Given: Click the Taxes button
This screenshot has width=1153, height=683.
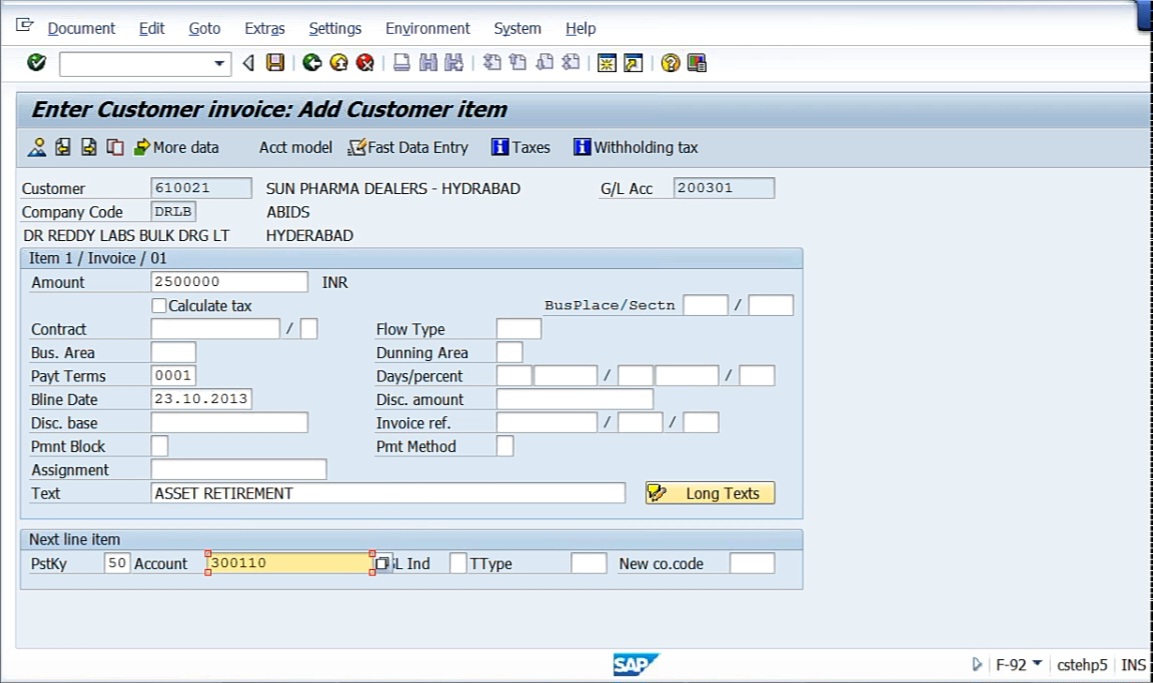Looking at the screenshot, I should [521, 148].
